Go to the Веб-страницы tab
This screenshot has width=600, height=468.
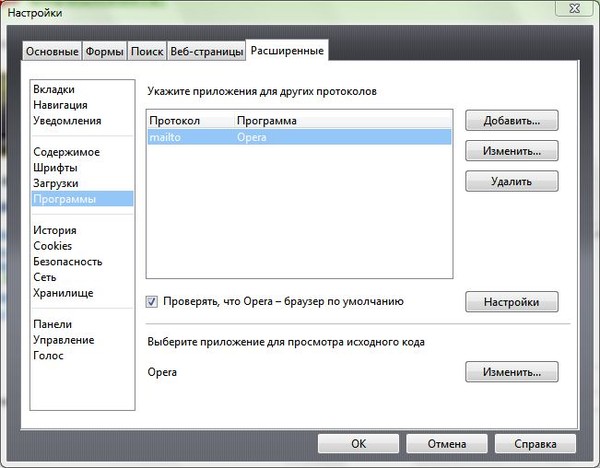coord(207,51)
